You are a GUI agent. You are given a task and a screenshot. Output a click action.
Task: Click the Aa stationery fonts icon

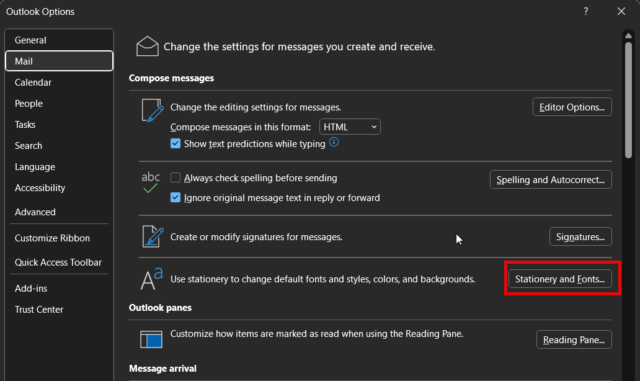[x=151, y=279]
